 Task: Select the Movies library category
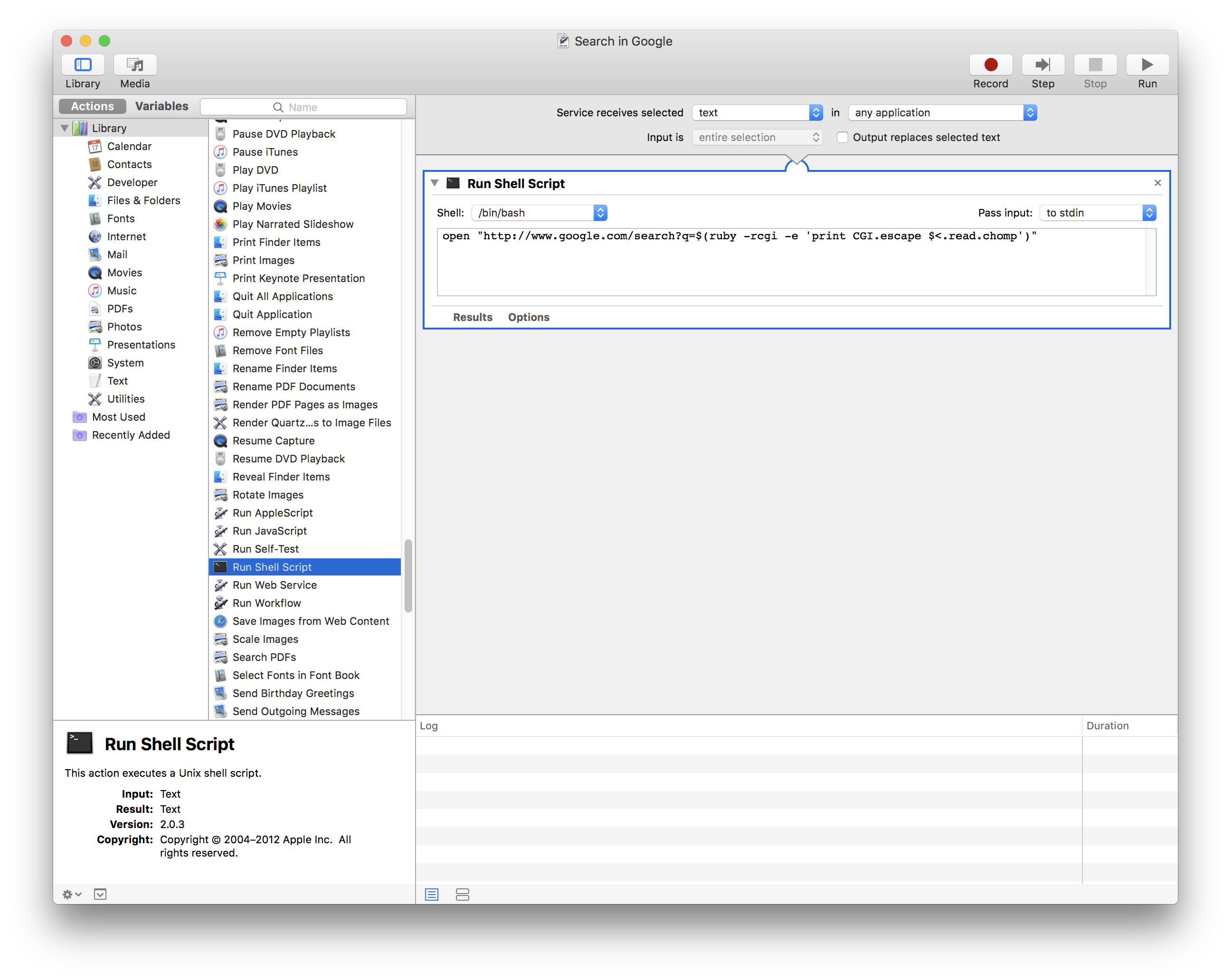pos(124,272)
